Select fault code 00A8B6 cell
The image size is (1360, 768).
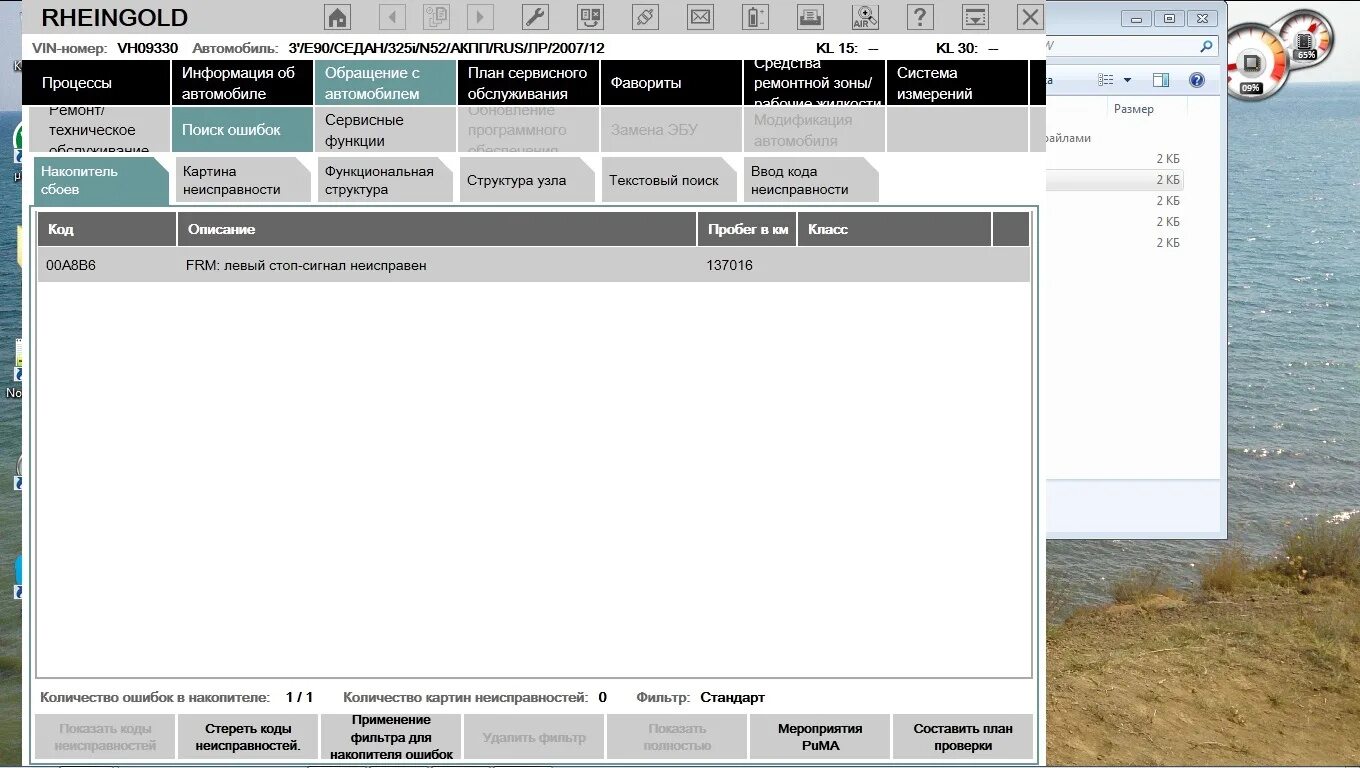70,265
